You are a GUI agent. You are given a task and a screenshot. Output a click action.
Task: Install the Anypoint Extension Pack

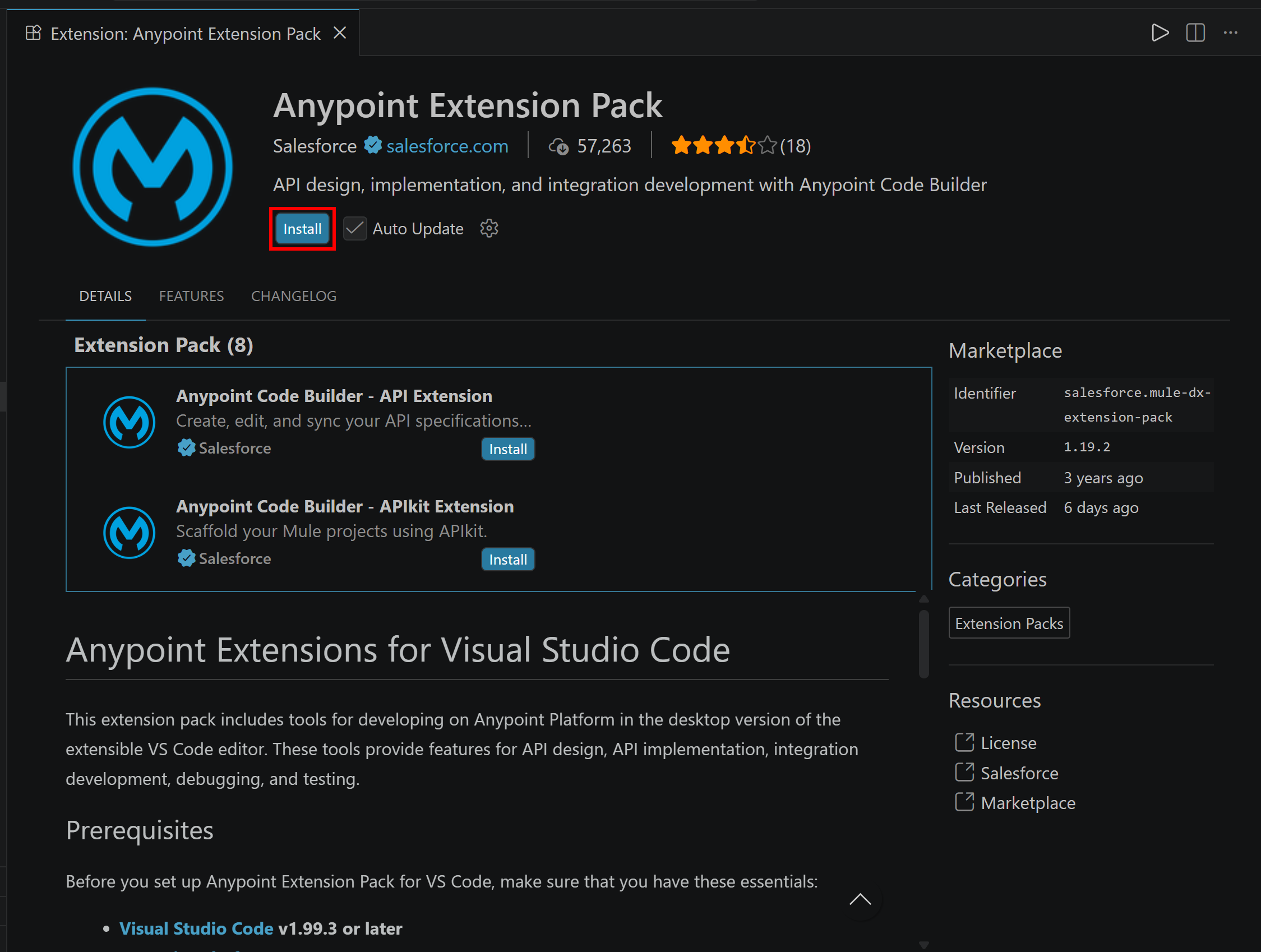(302, 229)
